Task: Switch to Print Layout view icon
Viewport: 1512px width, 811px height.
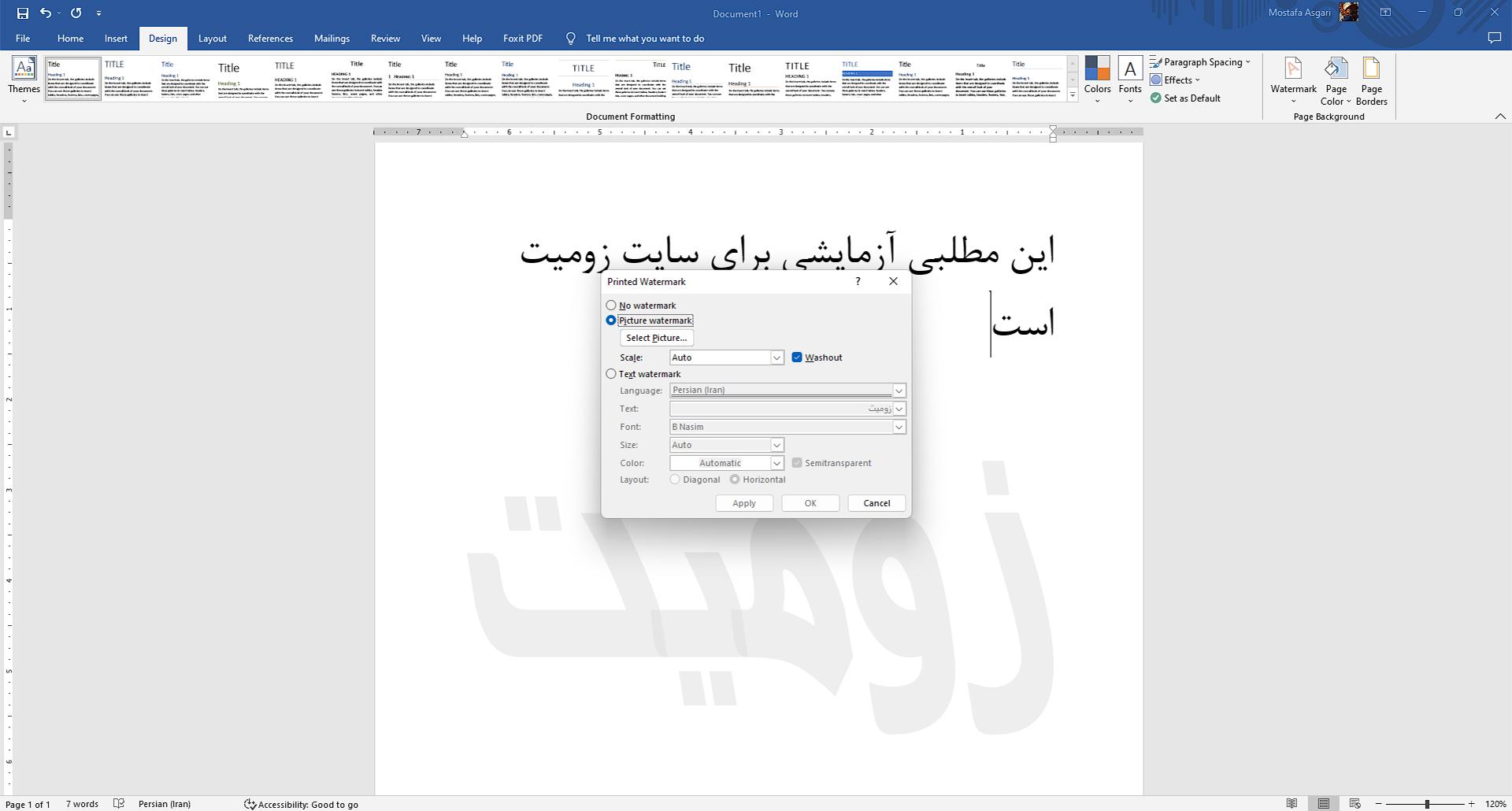Action: coord(1324,804)
